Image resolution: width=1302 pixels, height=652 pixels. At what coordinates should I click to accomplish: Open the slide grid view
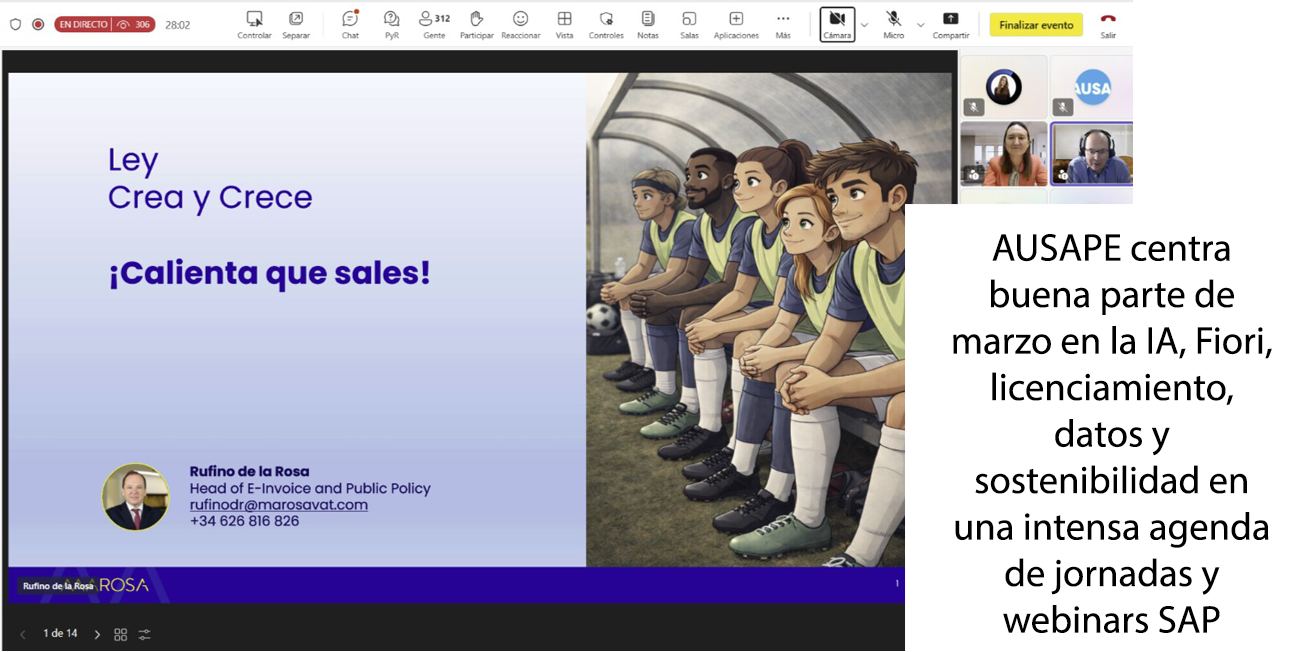(121, 634)
